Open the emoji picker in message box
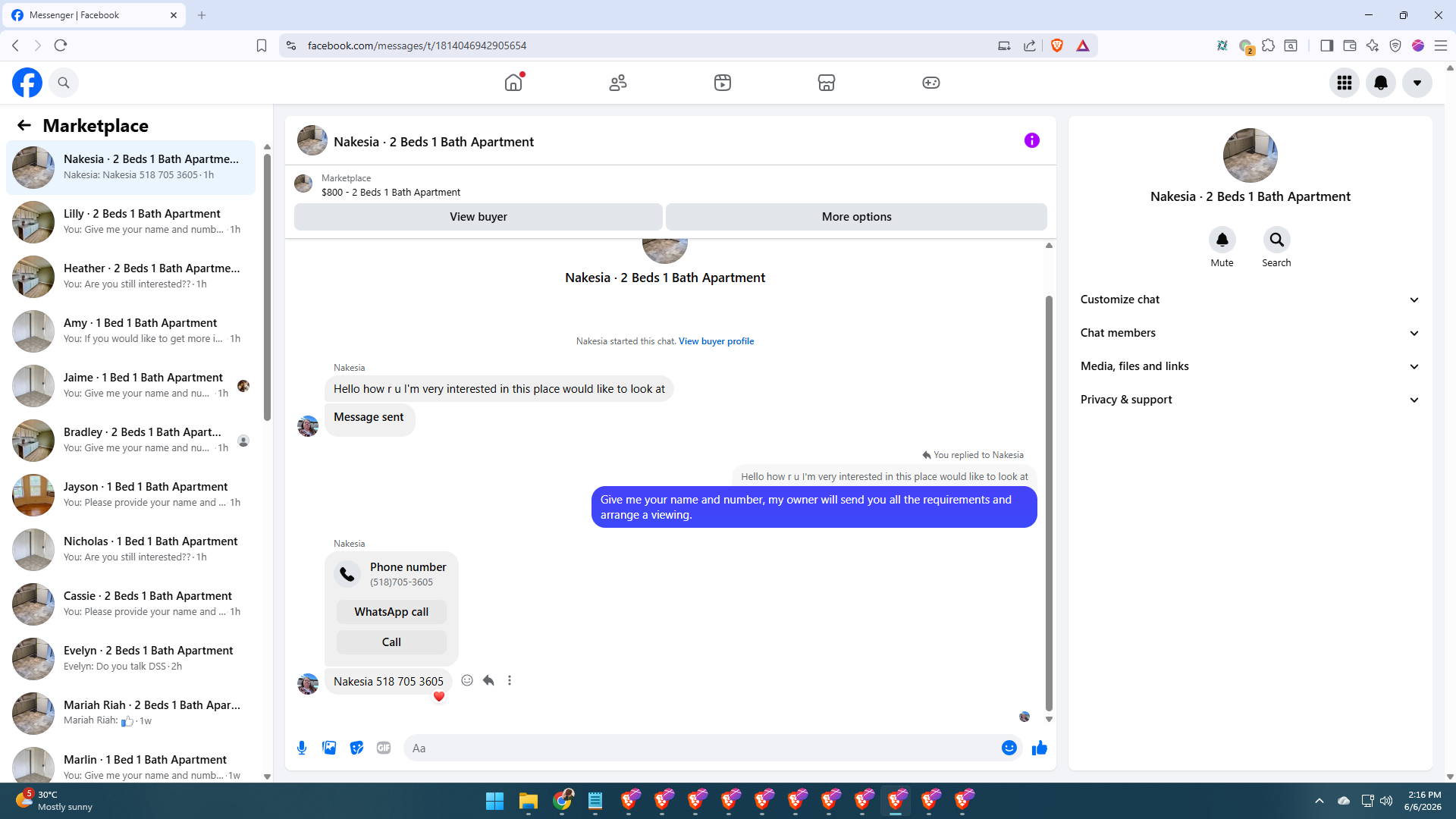This screenshot has width=1456, height=819. [x=1009, y=748]
